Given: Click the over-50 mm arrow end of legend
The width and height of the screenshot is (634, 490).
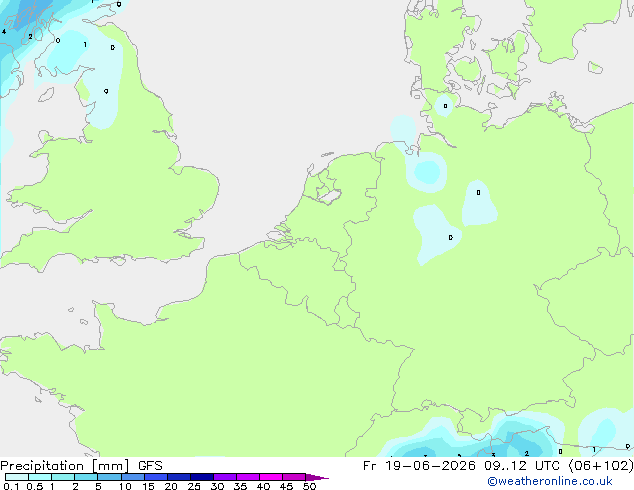Looking at the screenshot, I should pos(317,477).
